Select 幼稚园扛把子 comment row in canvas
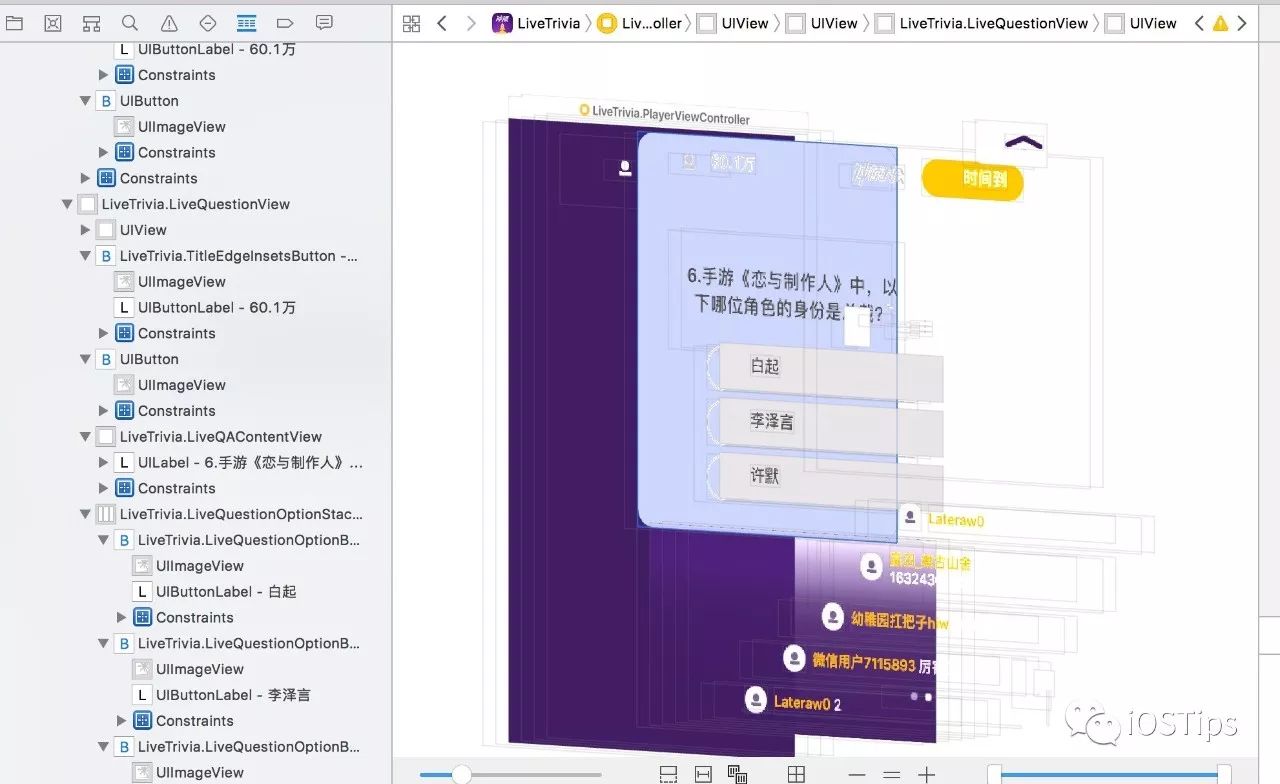This screenshot has width=1280, height=784. pos(885,619)
